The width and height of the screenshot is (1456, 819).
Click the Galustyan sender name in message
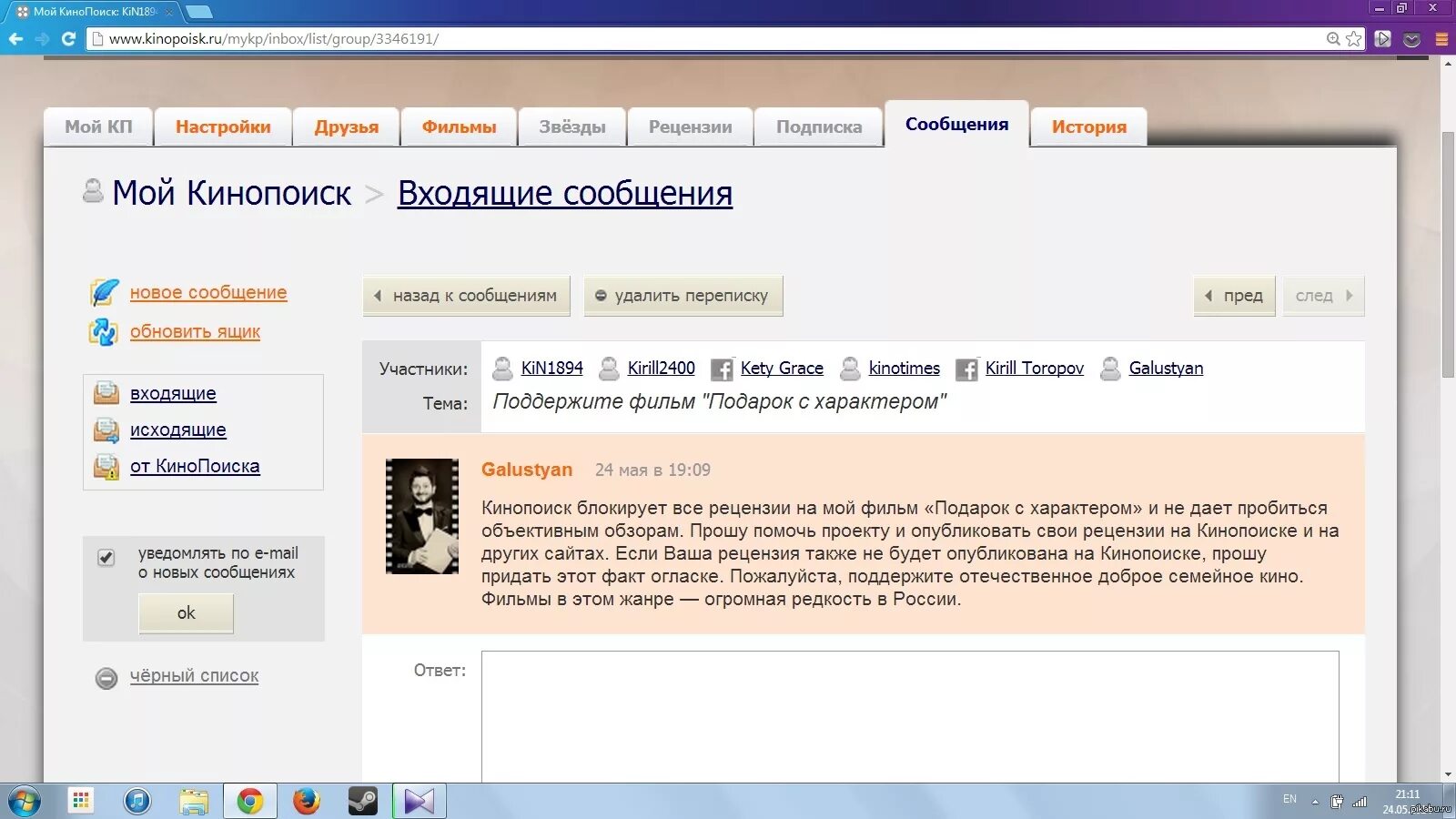tap(527, 470)
